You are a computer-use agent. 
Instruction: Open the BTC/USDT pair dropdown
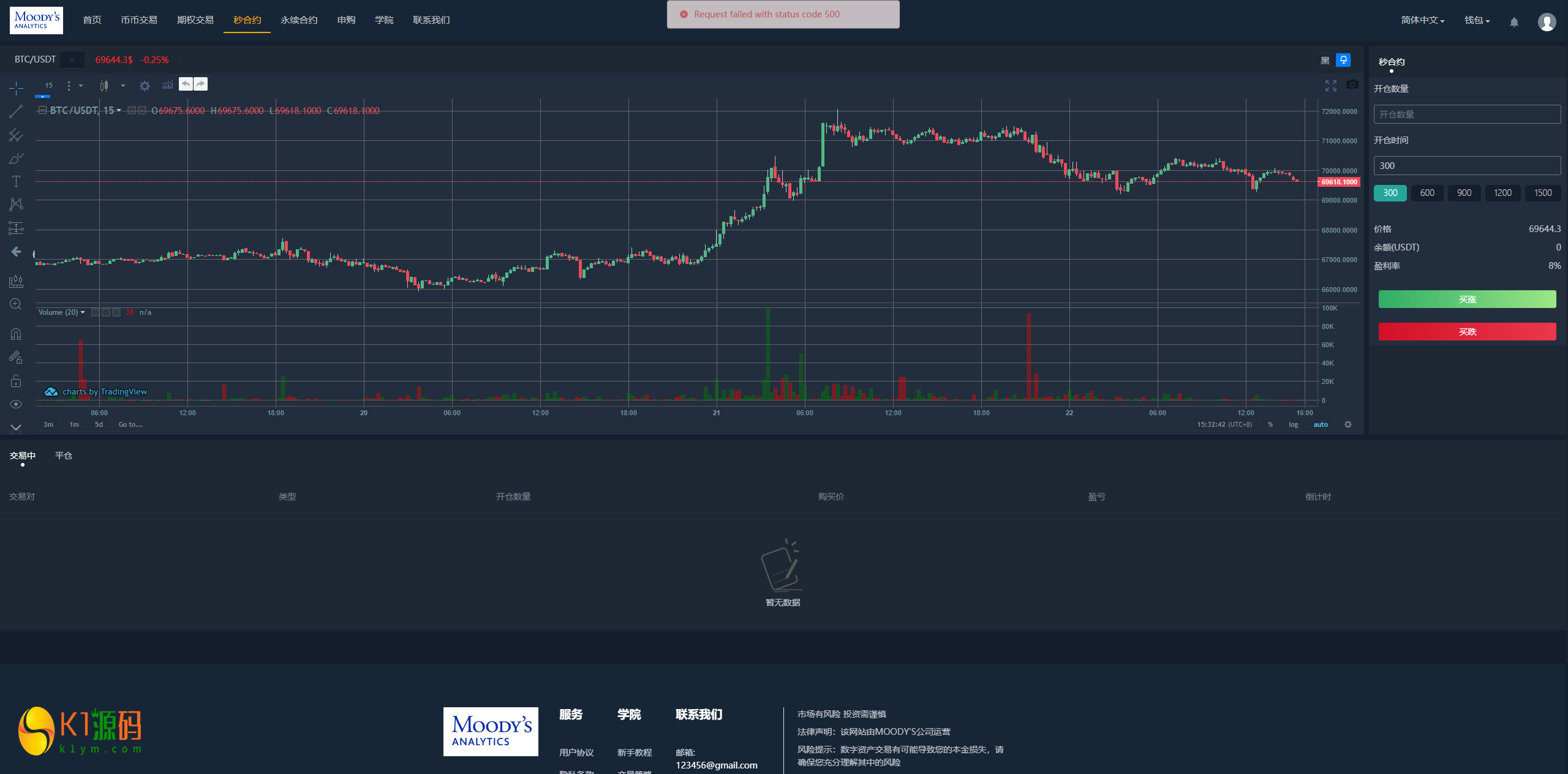coord(72,59)
